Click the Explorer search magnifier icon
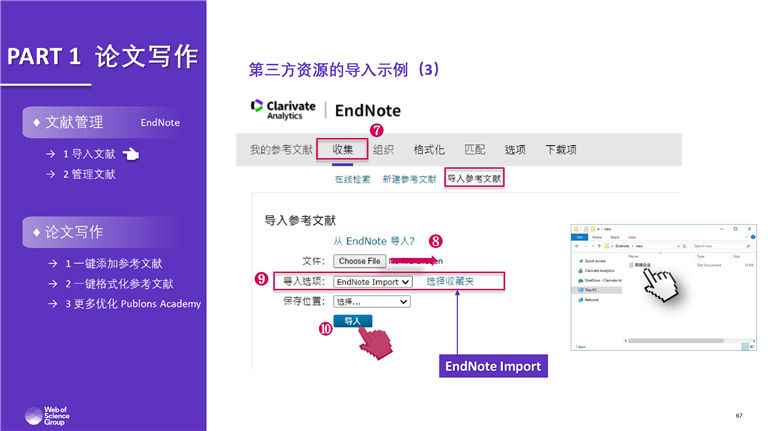This screenshot has height=431, width=768. (x=748, y=246)
